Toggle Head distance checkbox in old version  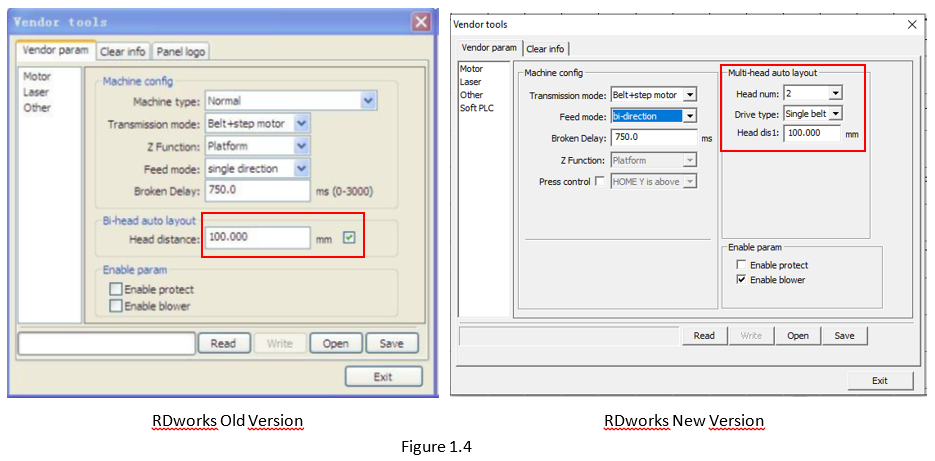[x=349, y=238]
